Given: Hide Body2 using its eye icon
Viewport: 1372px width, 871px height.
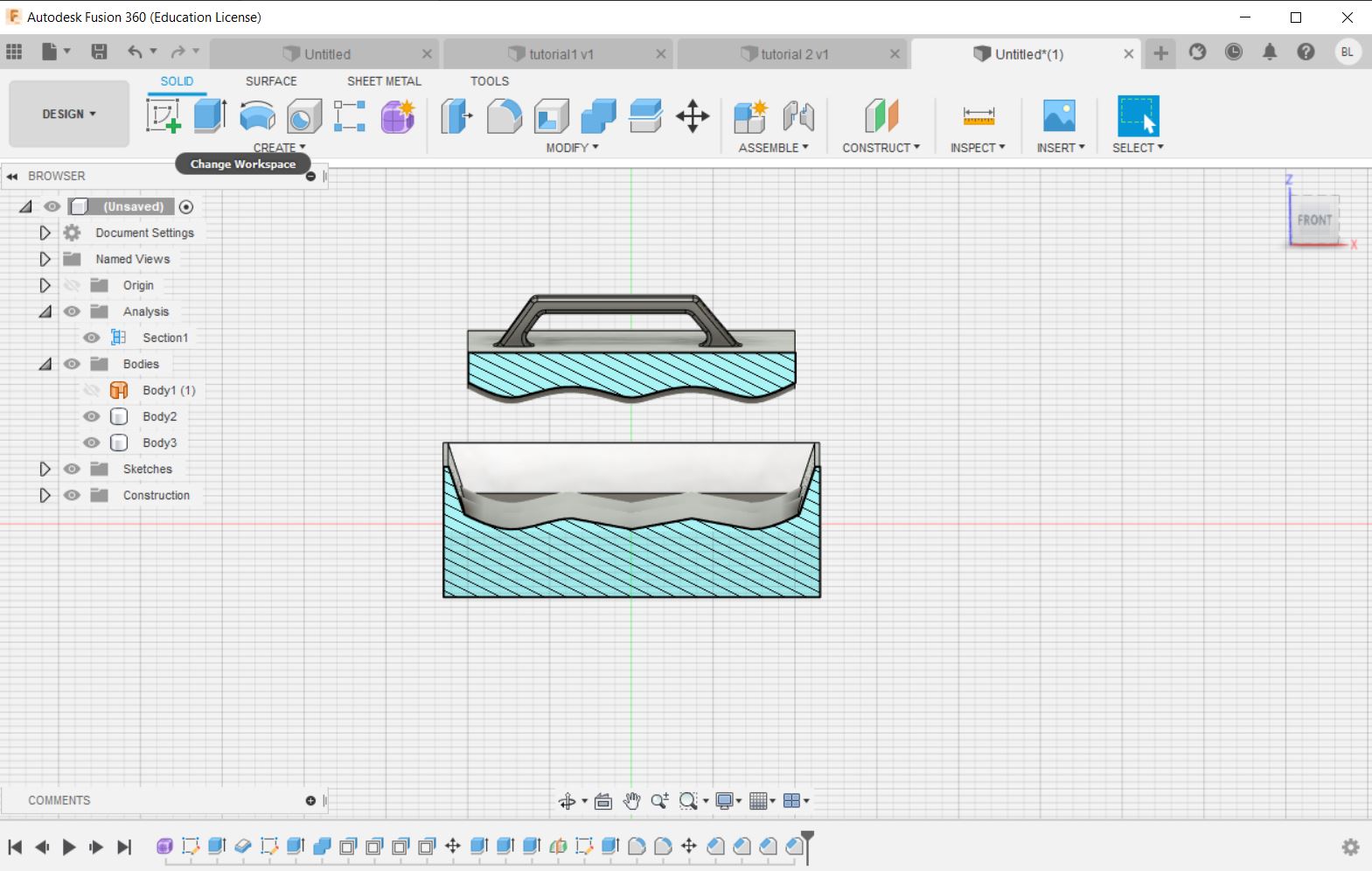Looking at the screenshot, I should tap(92, 416).
